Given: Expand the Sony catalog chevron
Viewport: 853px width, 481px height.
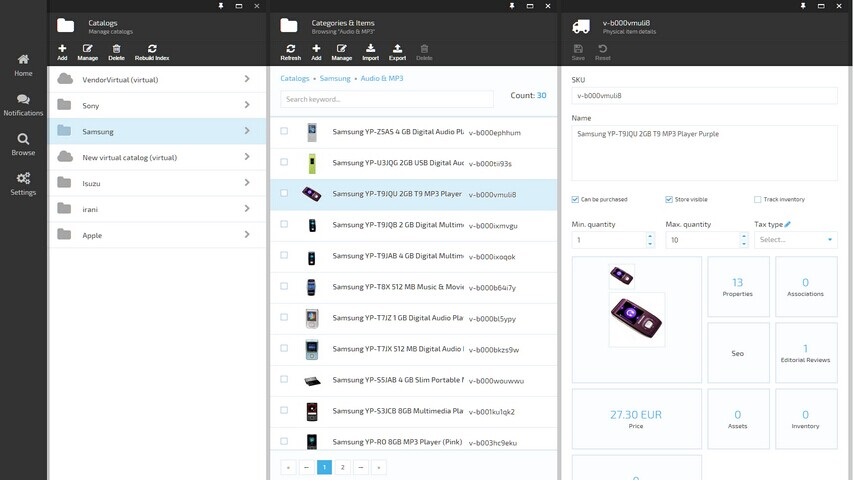Looking at the screenshot, I should (247, 104).
